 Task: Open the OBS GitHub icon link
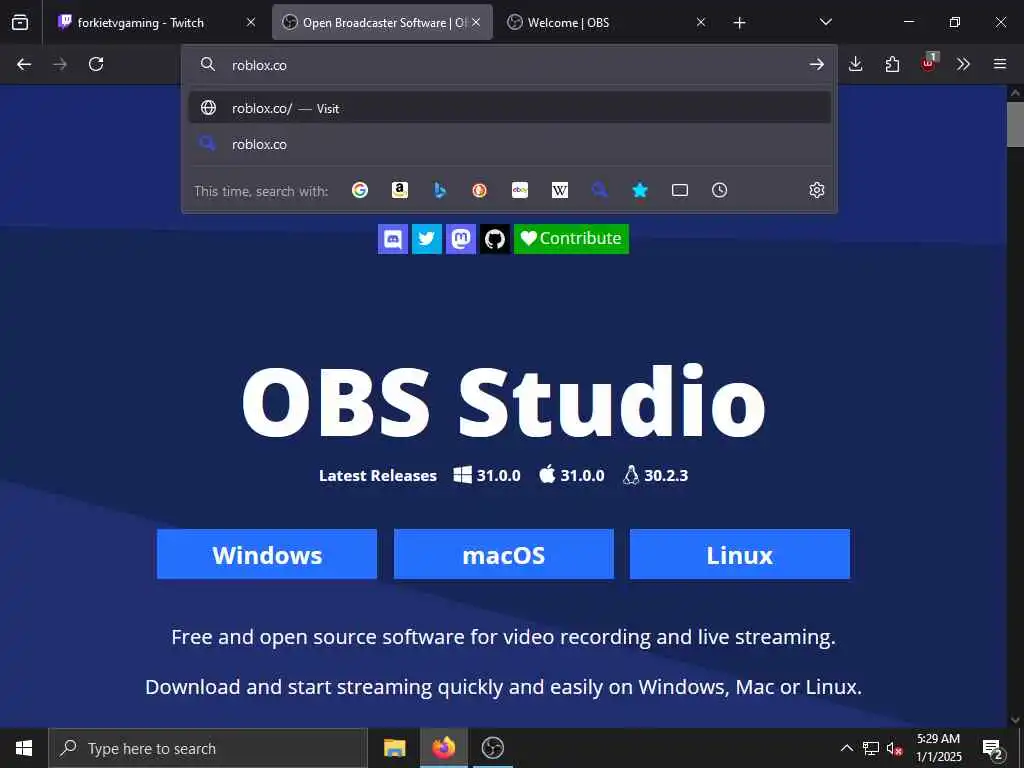coord(494,238)
